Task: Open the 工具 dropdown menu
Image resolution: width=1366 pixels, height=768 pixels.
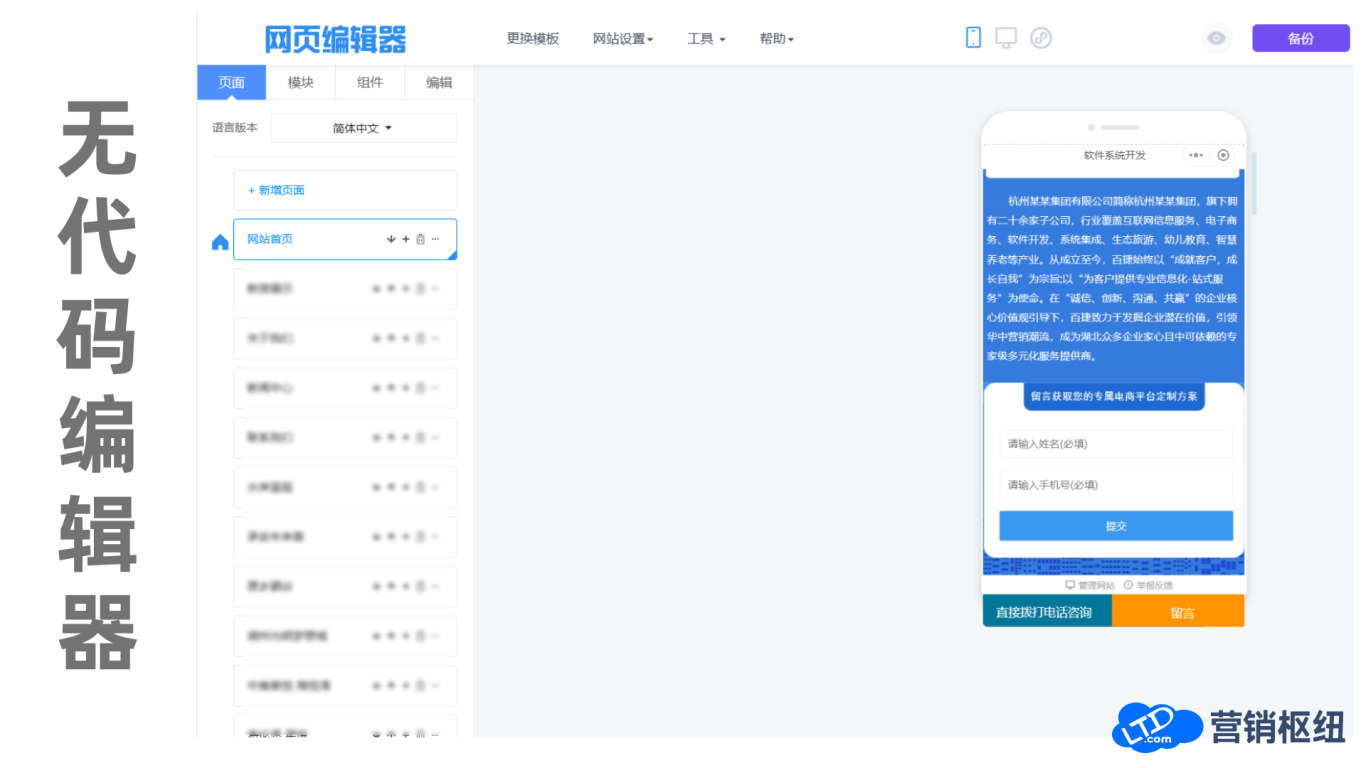Action: pos(706,39)
